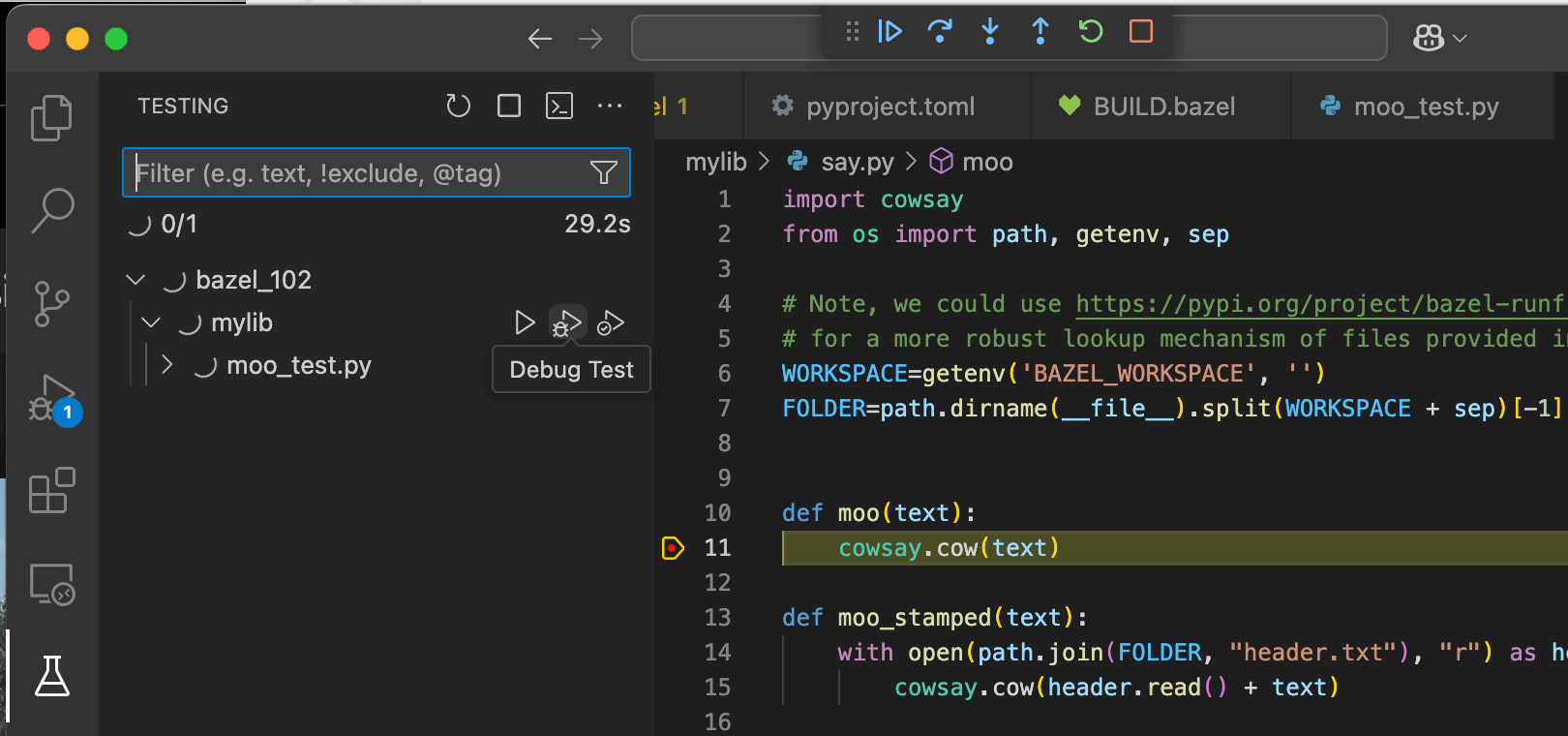This screenshot has width=1568, height=736.
Task: Click the 0/1 test progress count
Action: [x=179, y=225]
